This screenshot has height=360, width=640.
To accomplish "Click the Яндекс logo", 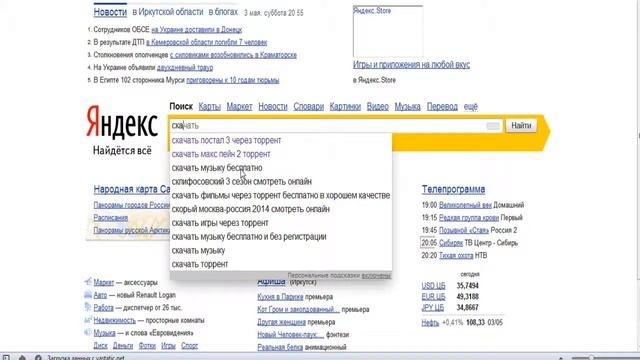I will [122, 122].
